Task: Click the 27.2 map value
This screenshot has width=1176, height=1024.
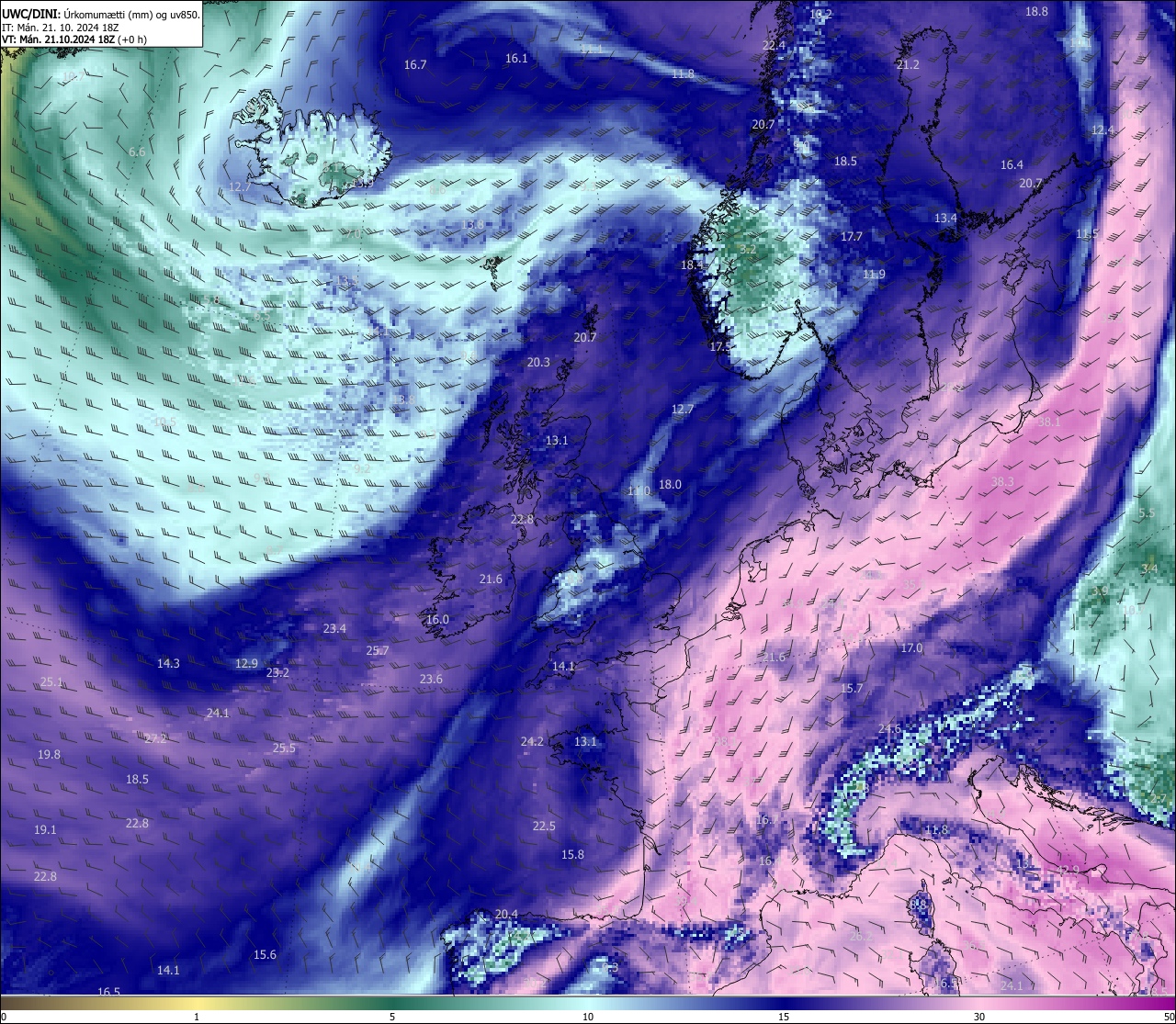Action: [x=156, y=737]
